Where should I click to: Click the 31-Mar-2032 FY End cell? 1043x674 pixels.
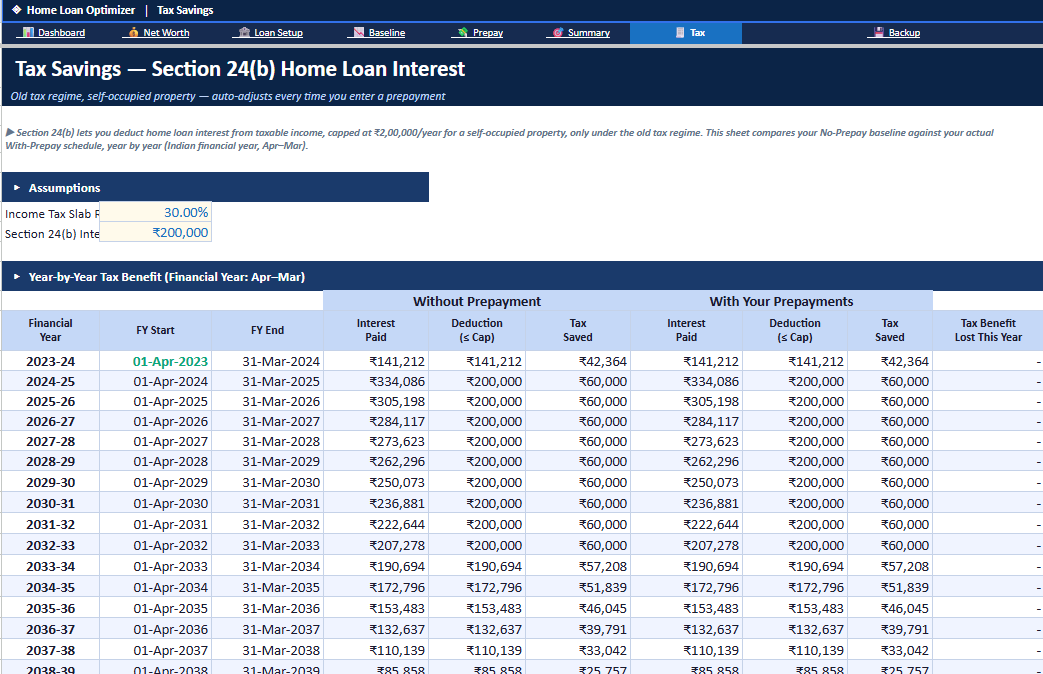pos(267,524)
